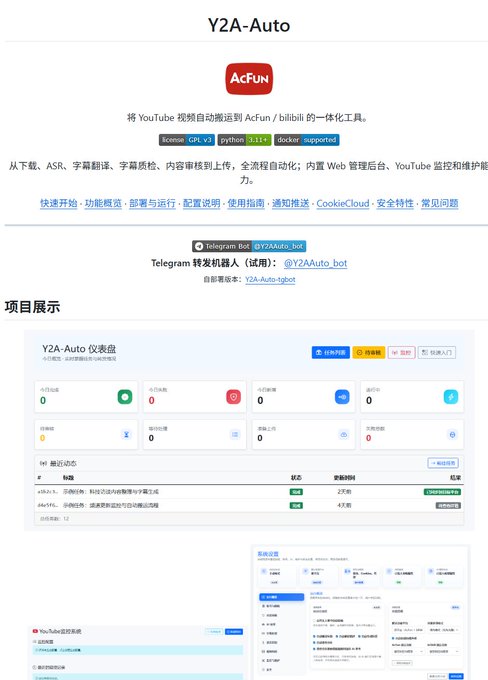Jump to 安全特性 section

395,203
